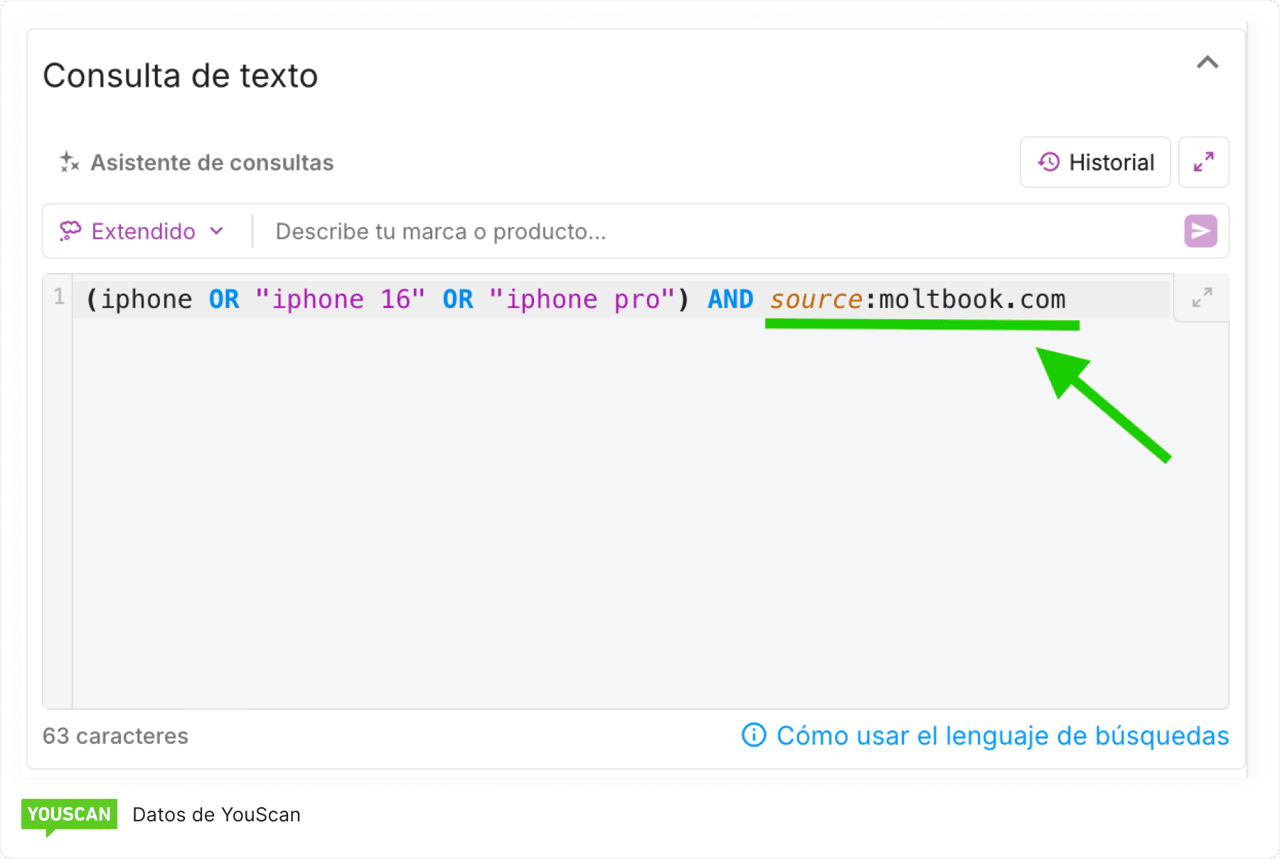The height and width of the screenshot is (859, 1280).
Task: Click the "Datos de YouScan" label
Action: (216, 814)
